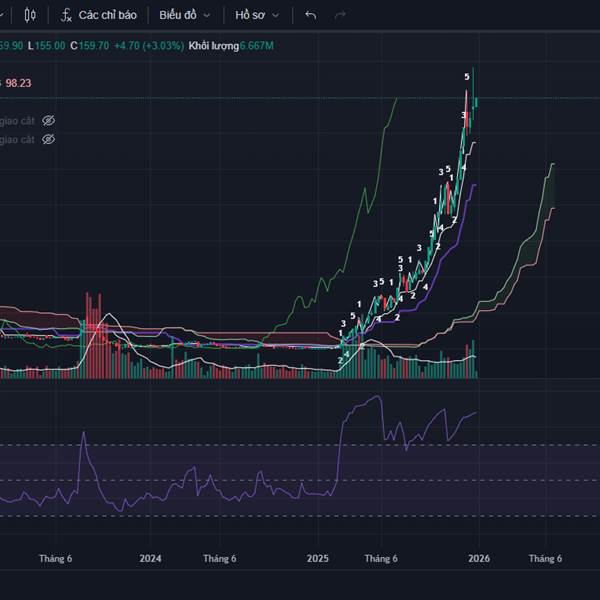Image resolution: width=600 pixels, height=600 pixels.
Task: Select the 2025 label on the time axis
Action: (x=318, y=559)
